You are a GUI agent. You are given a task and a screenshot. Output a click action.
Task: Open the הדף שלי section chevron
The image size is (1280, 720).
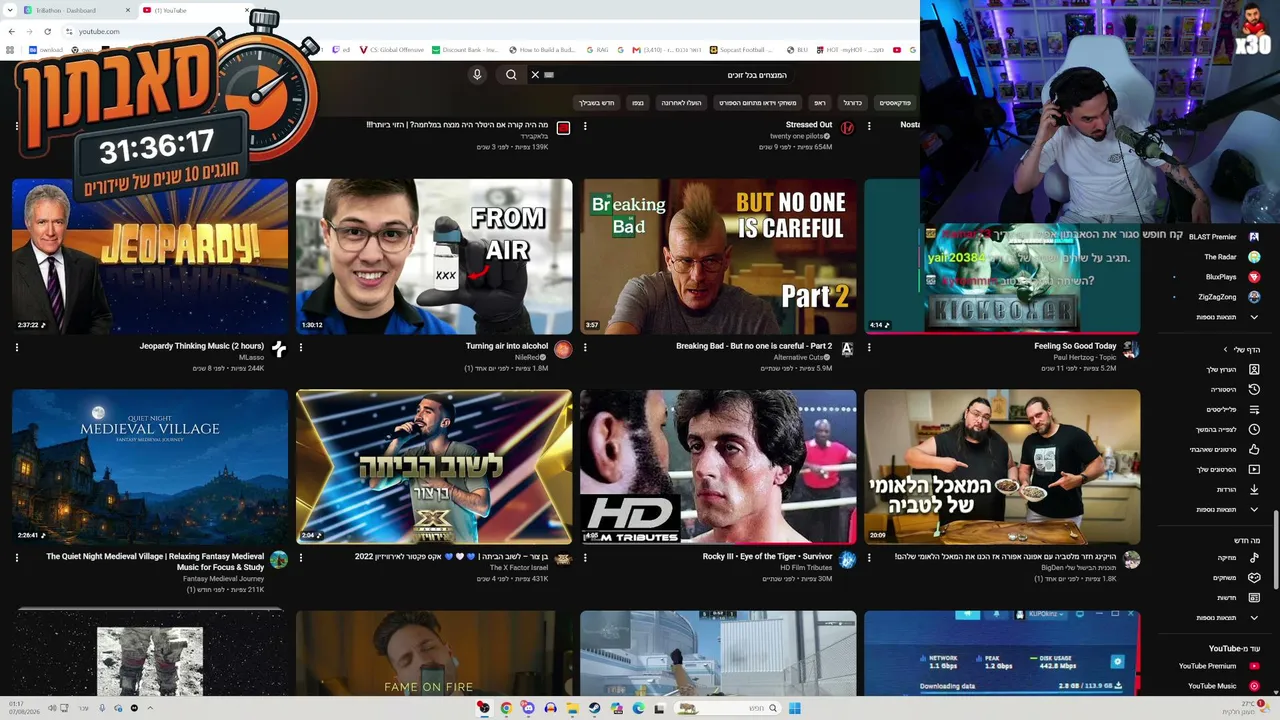1226,349
